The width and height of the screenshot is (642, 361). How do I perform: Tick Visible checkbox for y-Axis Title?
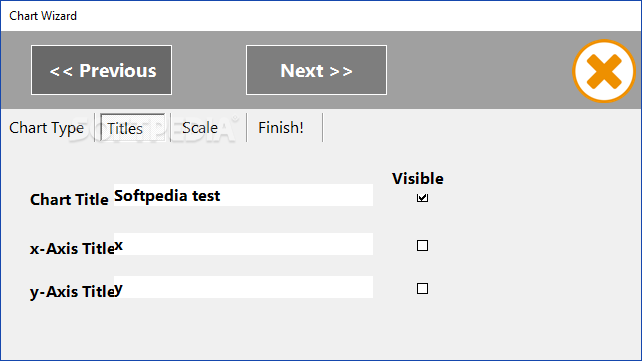422,289
